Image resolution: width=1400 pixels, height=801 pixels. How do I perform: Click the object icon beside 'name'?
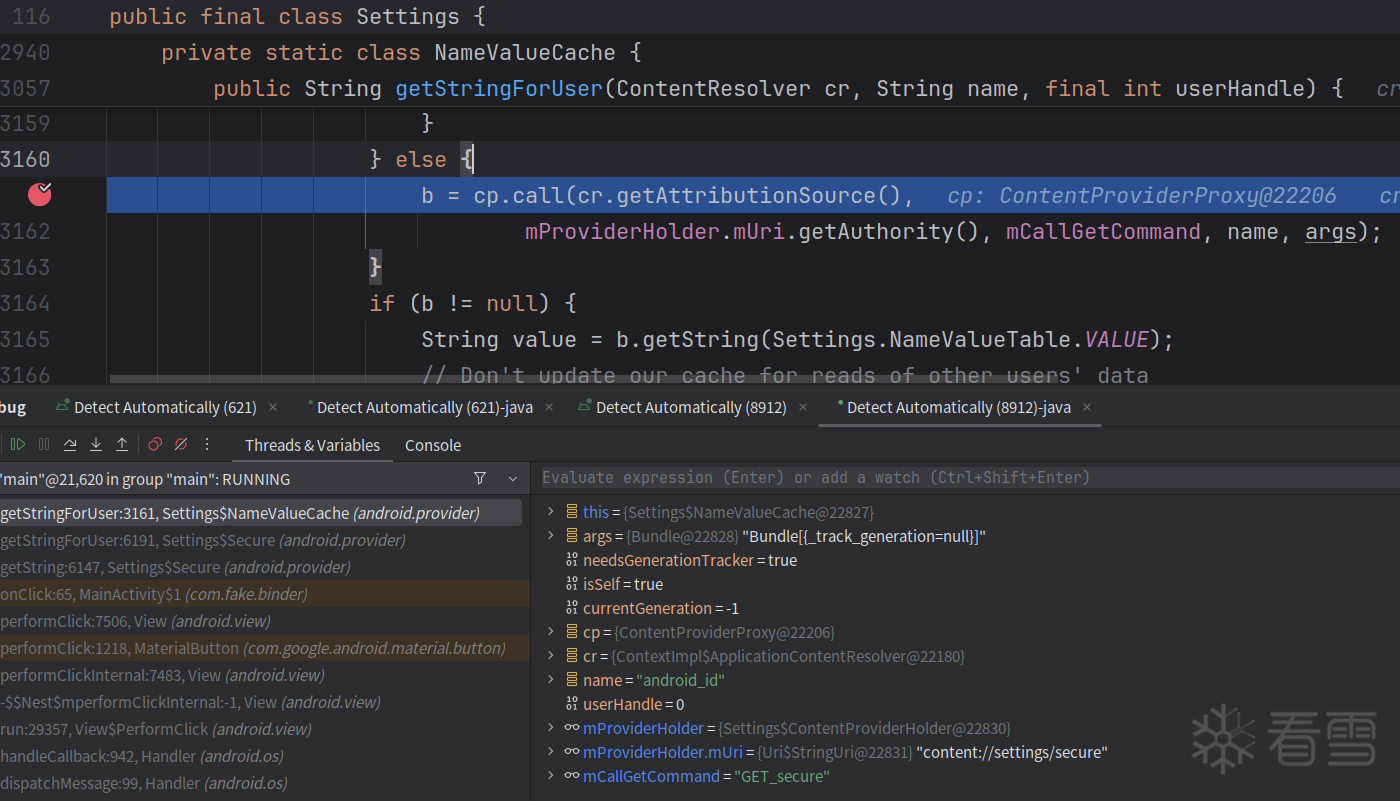pos(572,680)
